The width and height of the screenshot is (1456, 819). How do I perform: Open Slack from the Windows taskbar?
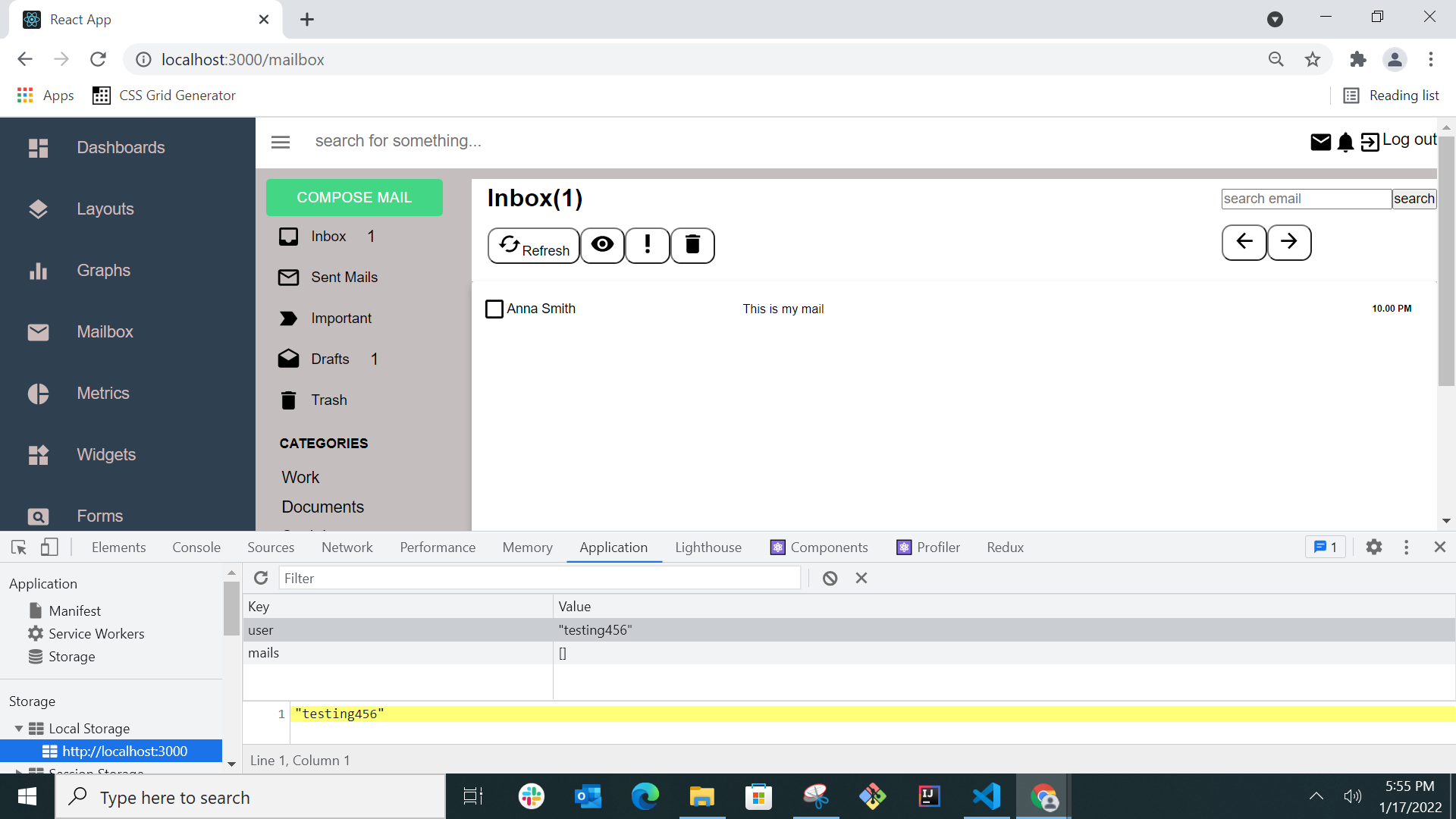click(531, 796)
